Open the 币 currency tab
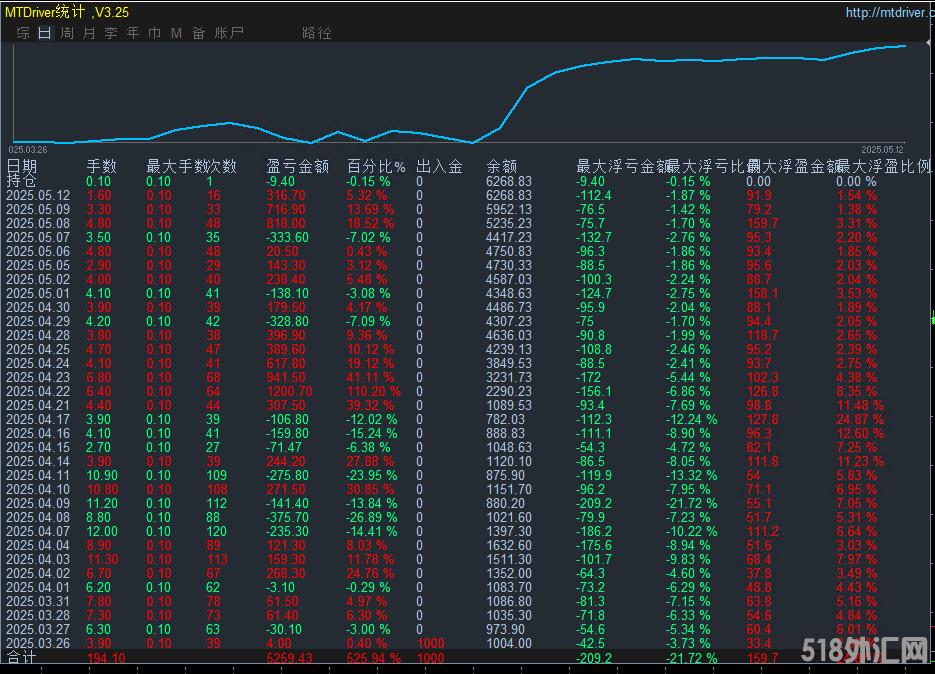This screenshot has height=674, width=935. (154, 33)
